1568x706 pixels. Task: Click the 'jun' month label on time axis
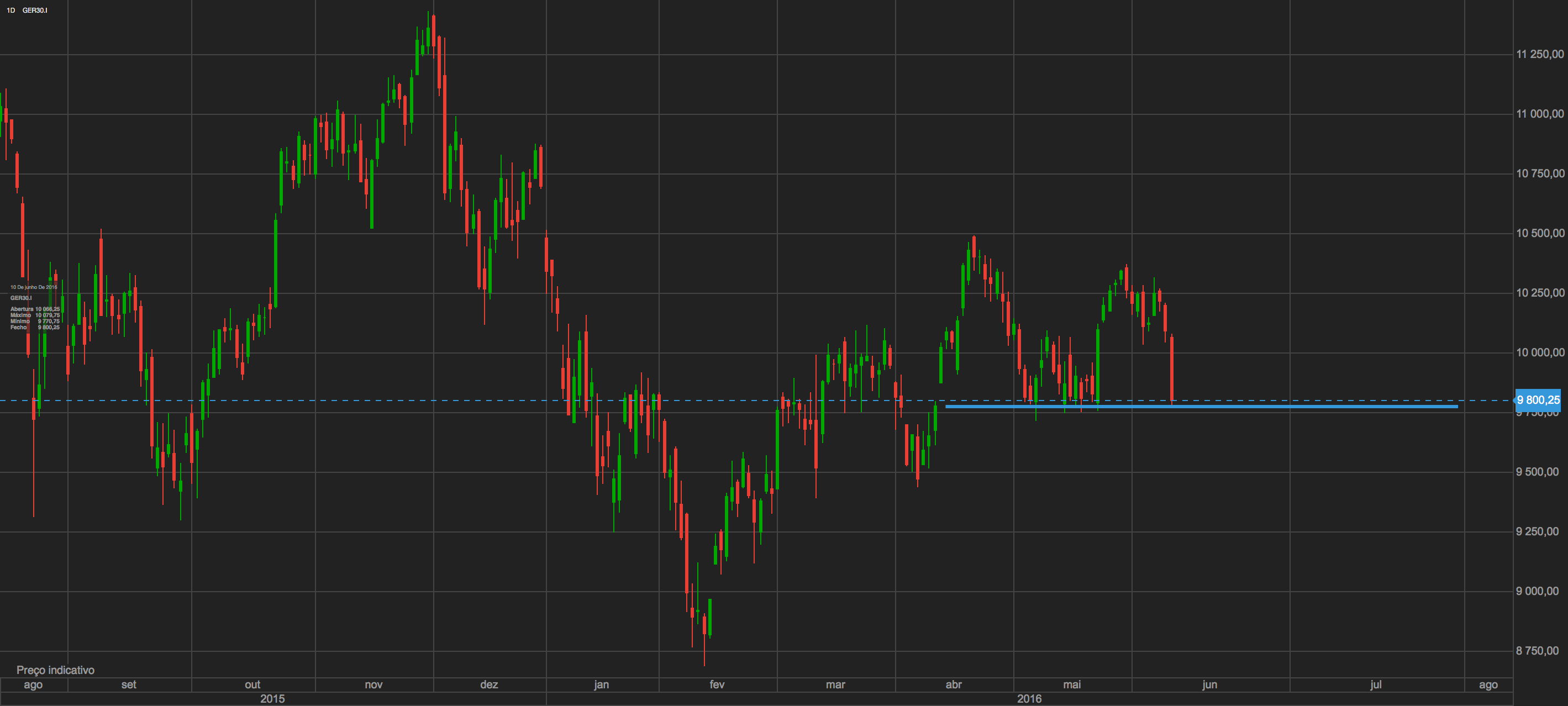click(1209, 684)
